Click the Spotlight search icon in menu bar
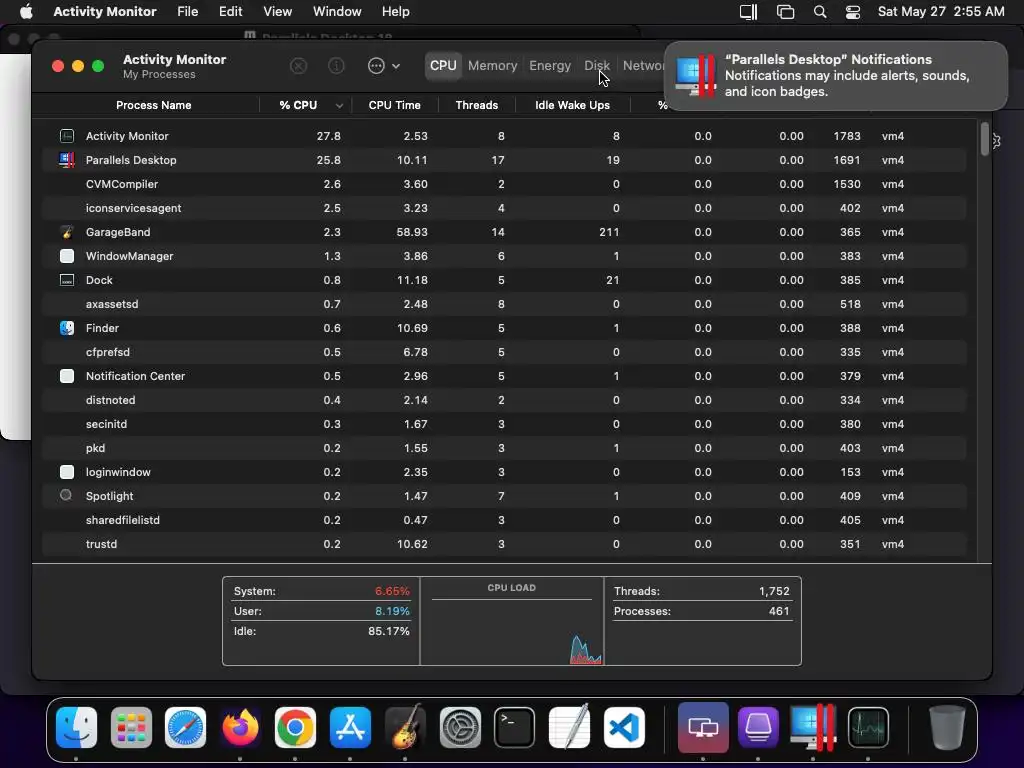1024x768 pixels. (820, 11)
